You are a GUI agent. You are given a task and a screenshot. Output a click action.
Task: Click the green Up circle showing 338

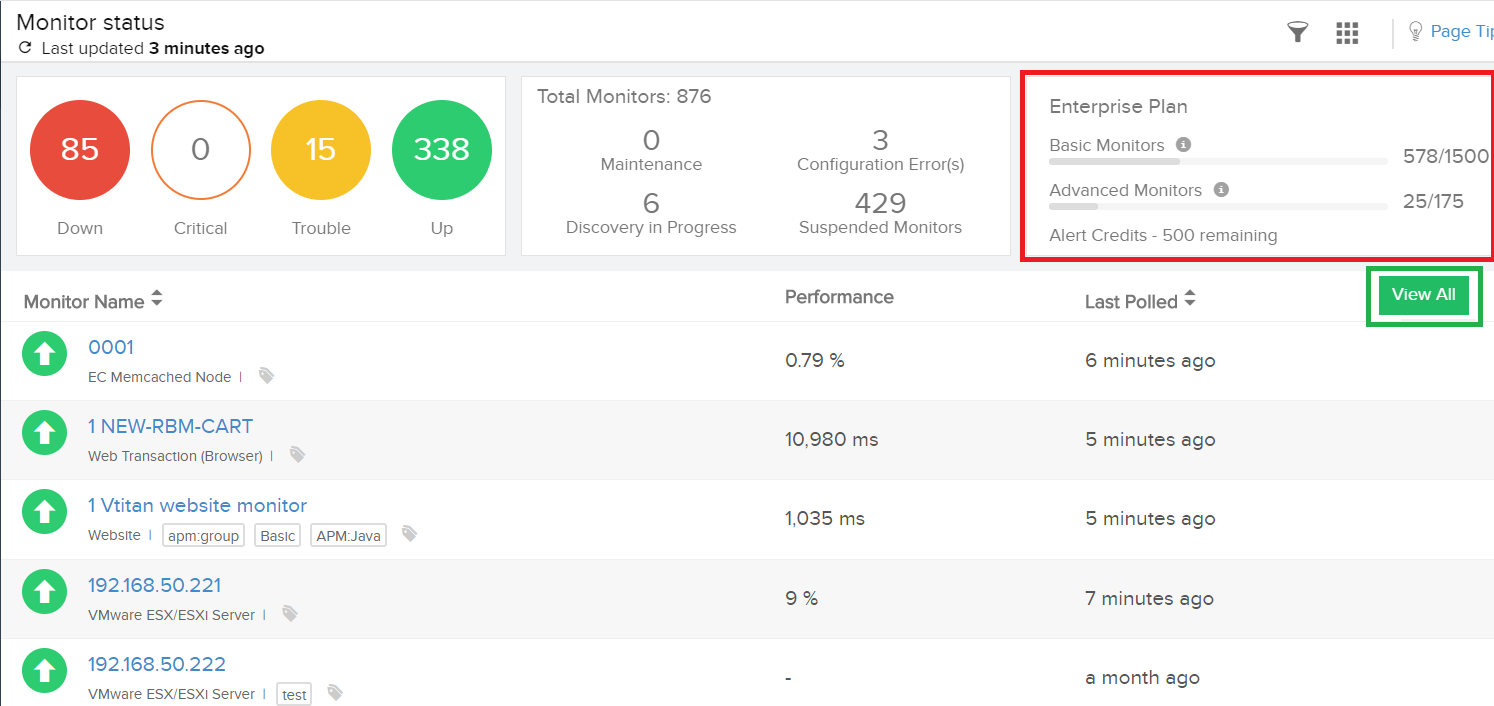441,149
